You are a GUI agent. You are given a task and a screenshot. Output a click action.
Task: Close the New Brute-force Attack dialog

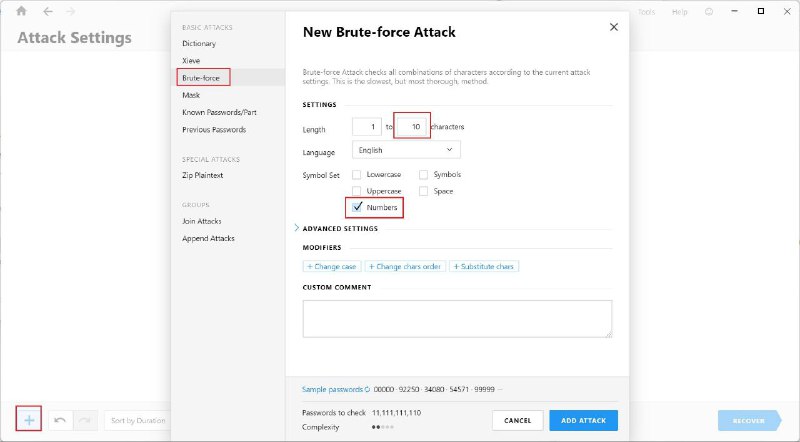coord(614,27)
